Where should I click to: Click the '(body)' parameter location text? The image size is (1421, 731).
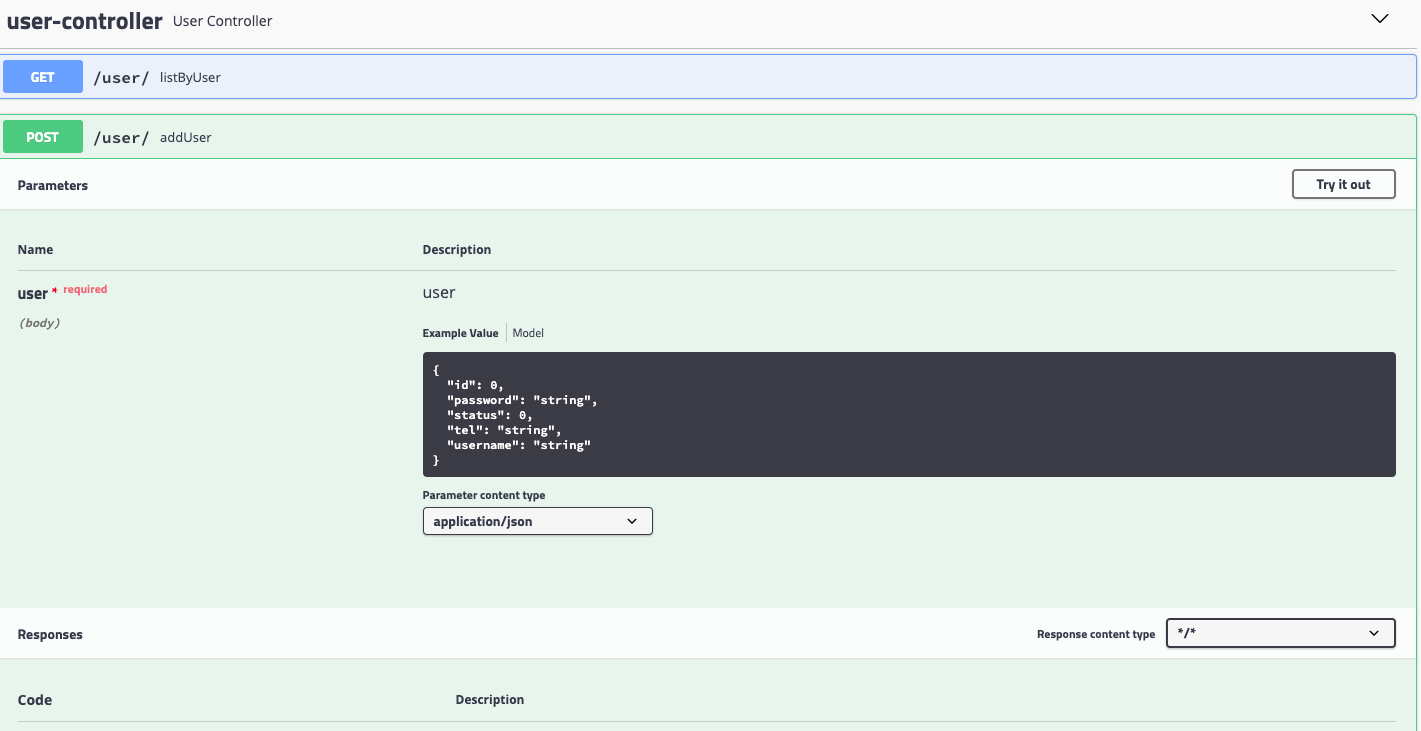click(x=40, y=323)
